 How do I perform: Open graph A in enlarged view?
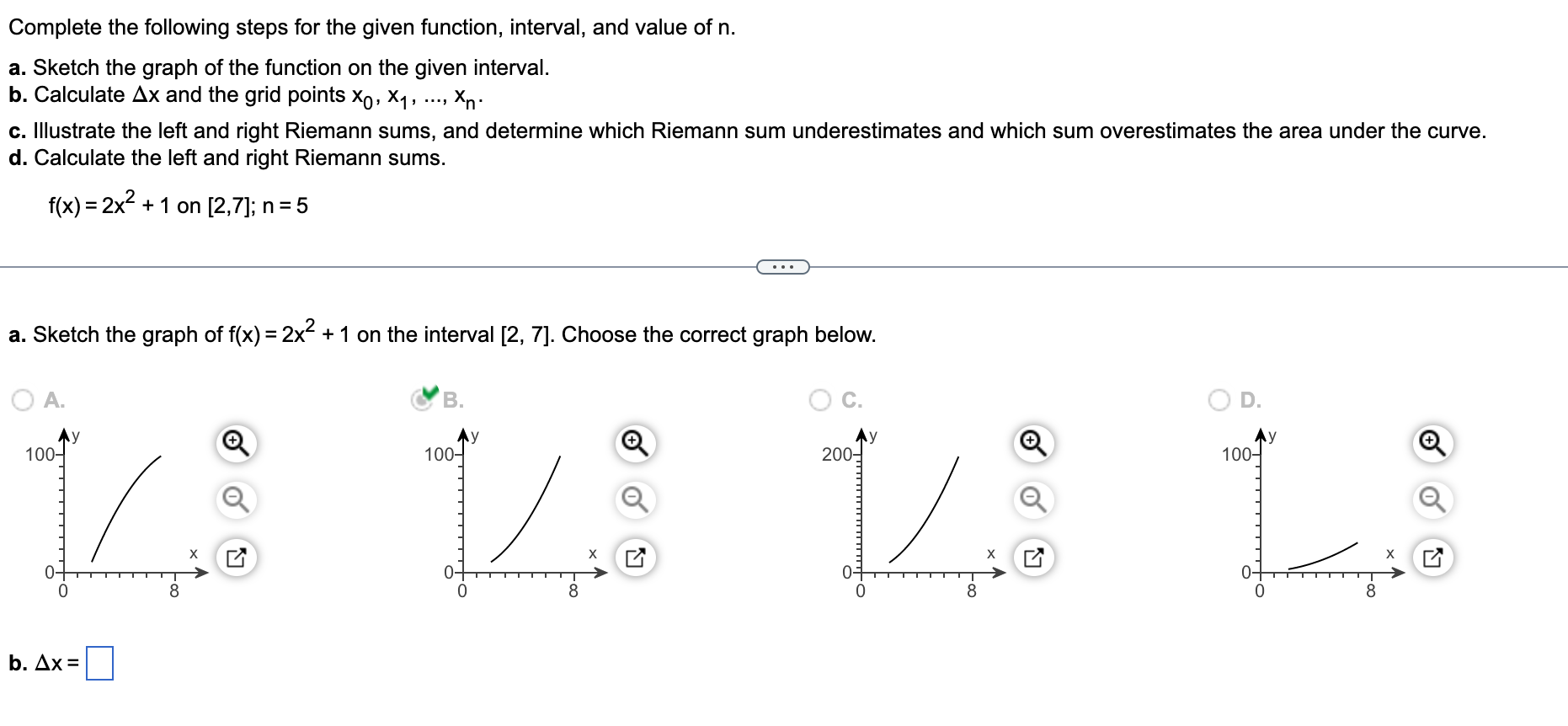click(234, 556)
